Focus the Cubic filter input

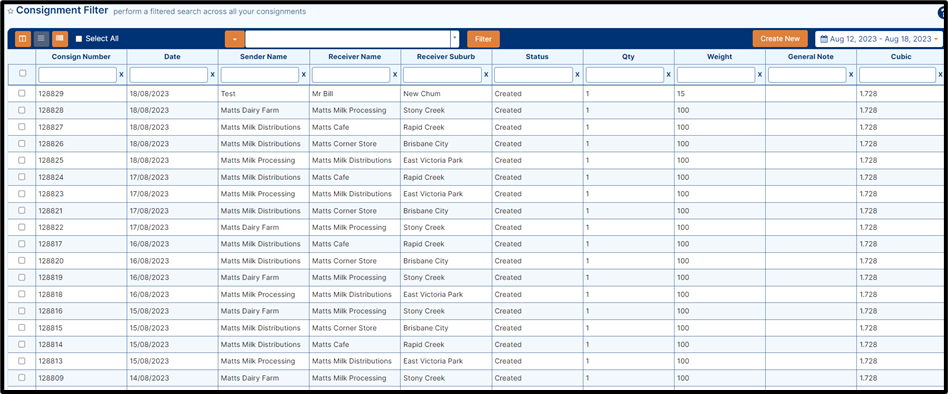[x=898, y=75]
